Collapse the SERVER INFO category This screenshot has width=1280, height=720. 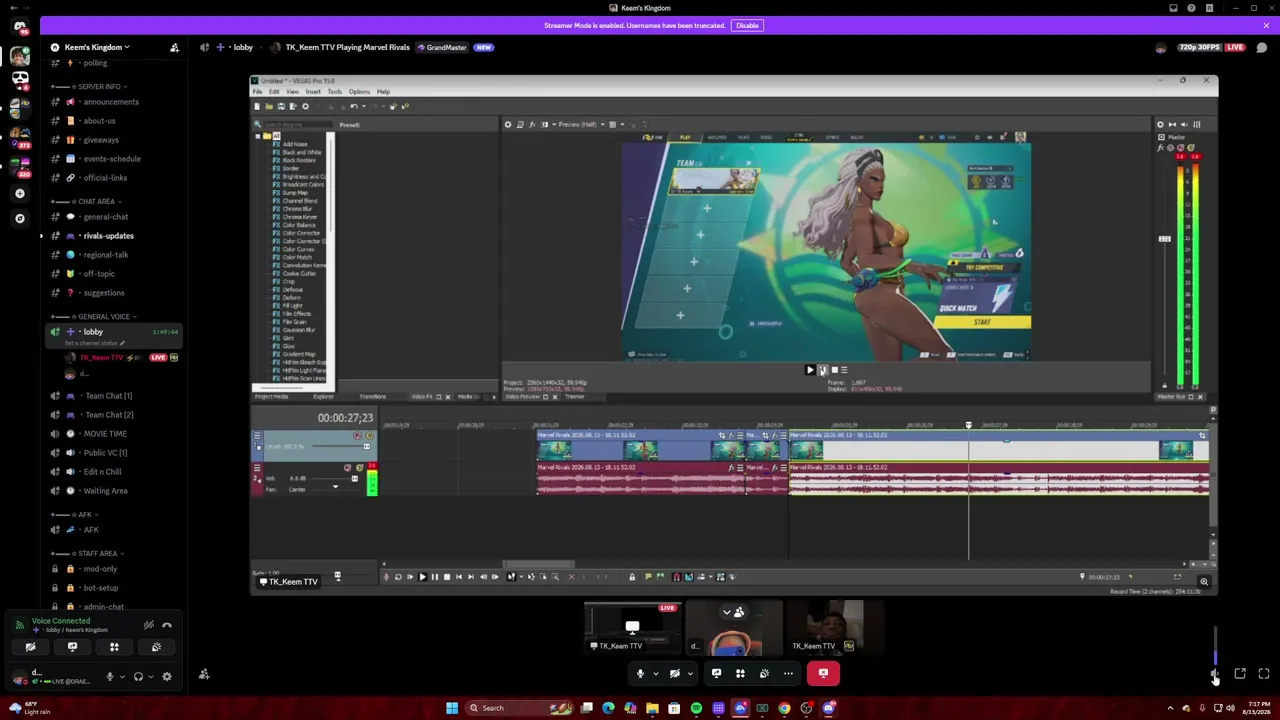tap(90, 87)
